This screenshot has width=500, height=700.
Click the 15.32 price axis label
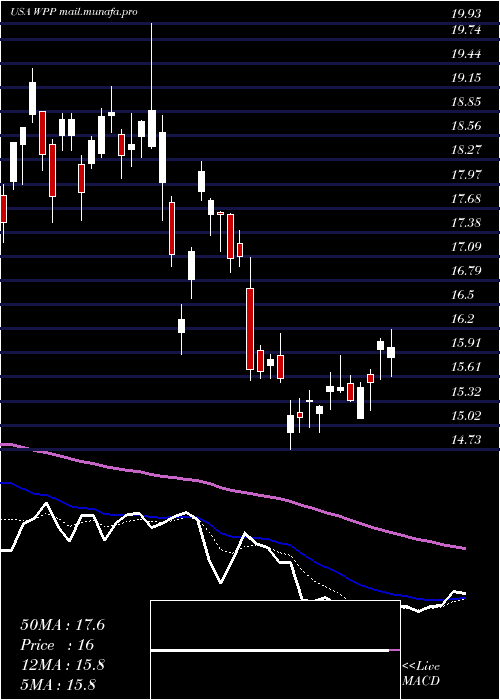pos(466,392)
